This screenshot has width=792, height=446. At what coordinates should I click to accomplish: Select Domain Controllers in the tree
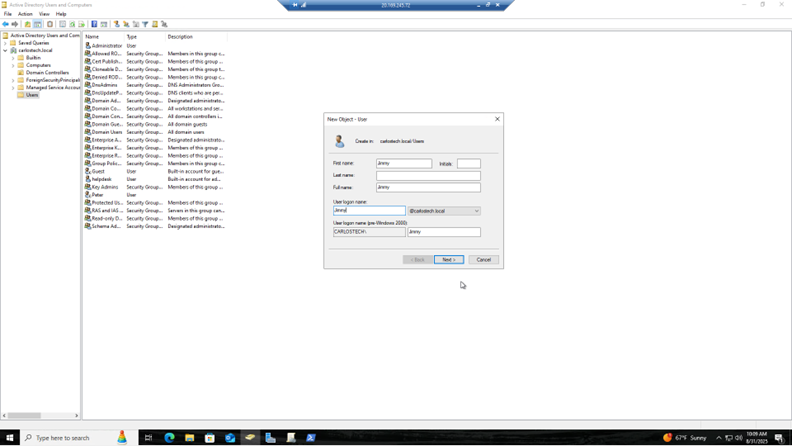(x=47, y=73)
